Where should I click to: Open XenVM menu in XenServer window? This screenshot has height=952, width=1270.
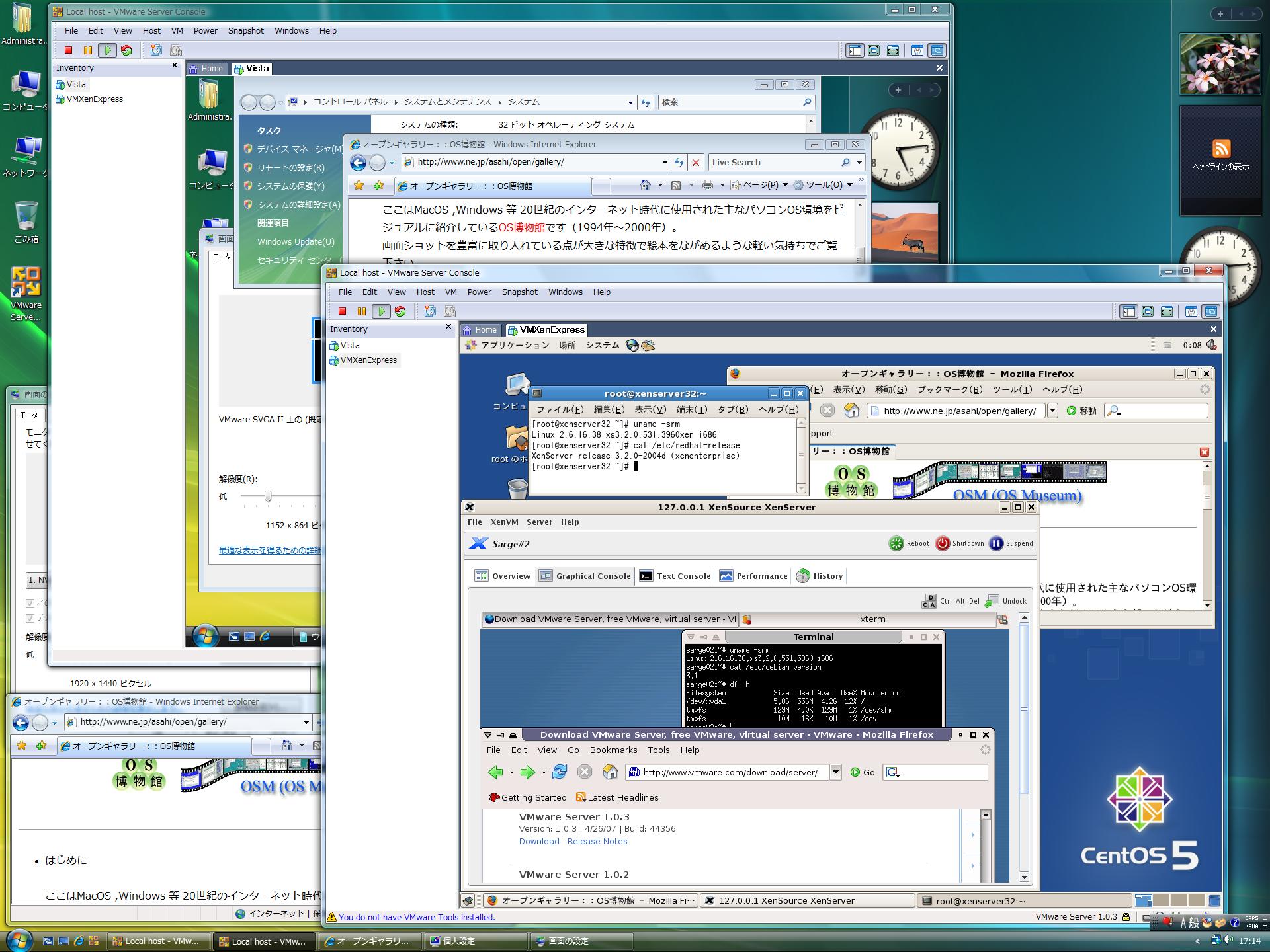click(504, 522)
